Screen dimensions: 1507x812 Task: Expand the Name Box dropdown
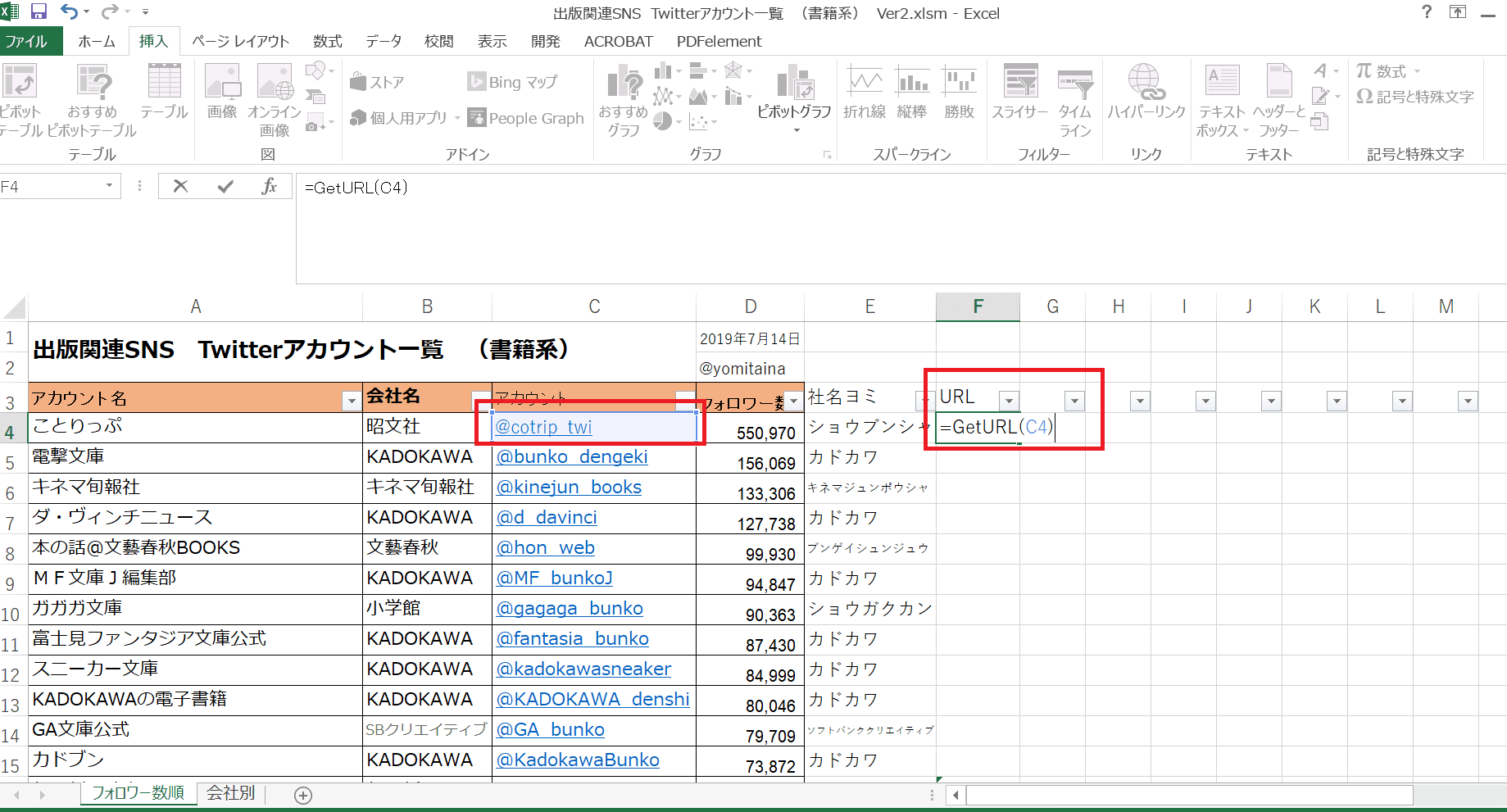[109, 187]
